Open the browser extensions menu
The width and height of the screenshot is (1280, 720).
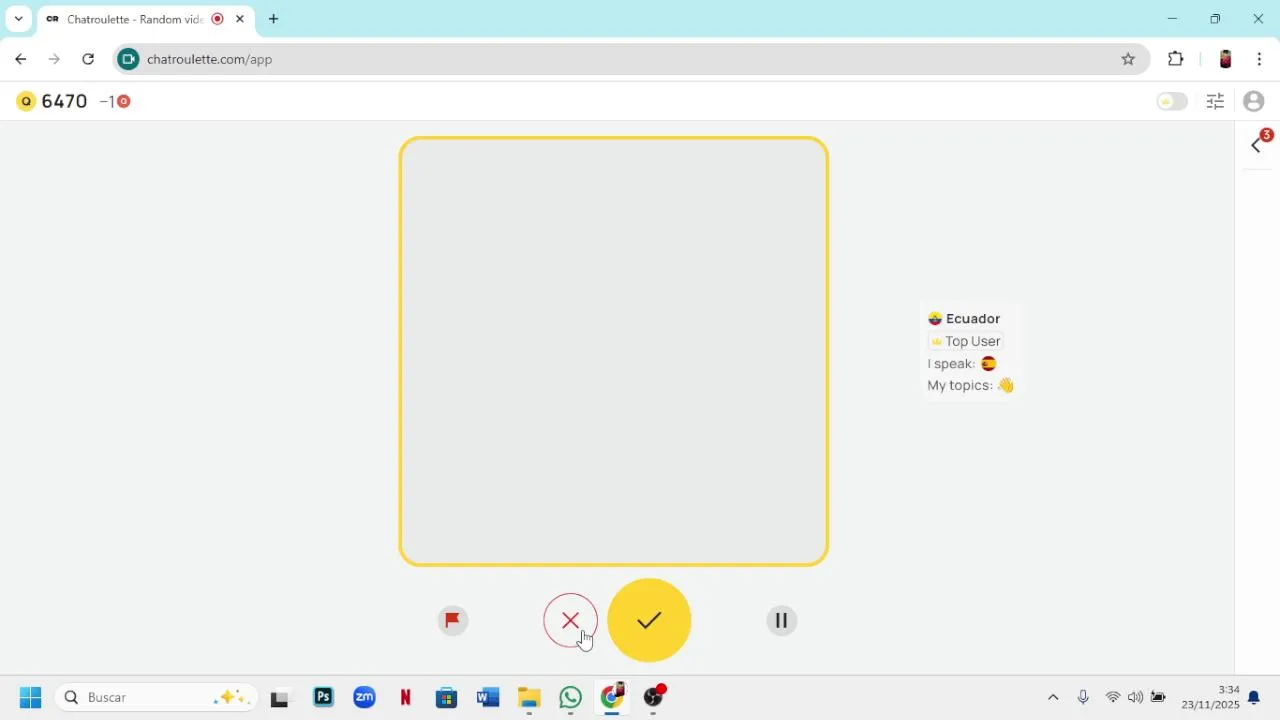pyautogui.click(x=1176, y=59)
